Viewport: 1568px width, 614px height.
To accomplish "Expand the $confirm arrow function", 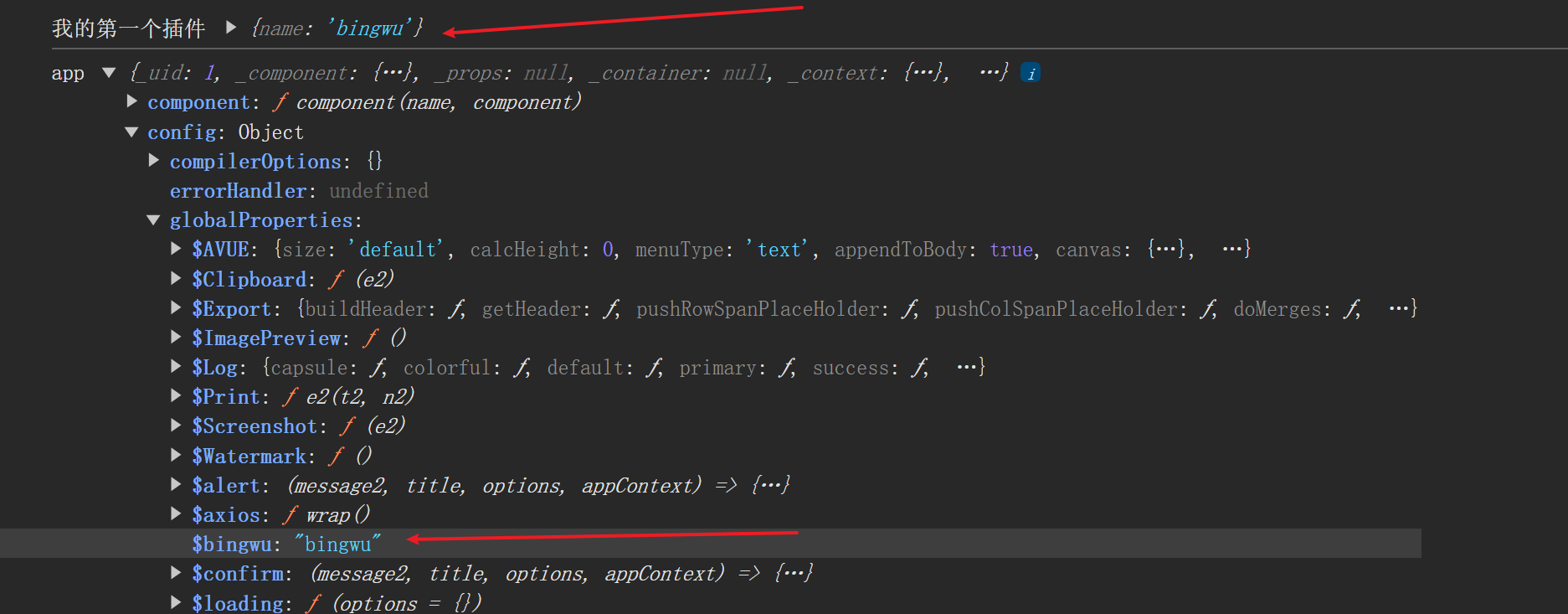I will tap(176, 573).
